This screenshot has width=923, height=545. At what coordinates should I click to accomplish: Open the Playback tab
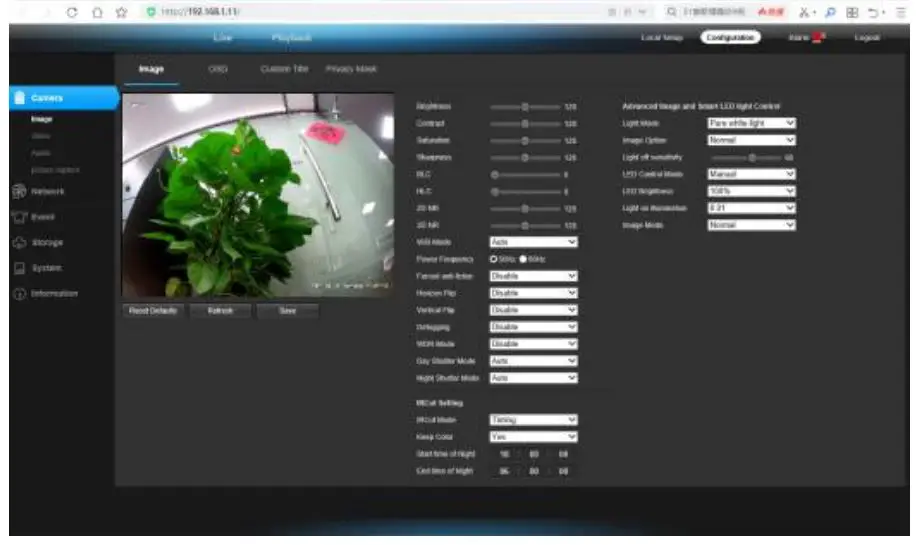click(291, 38)
